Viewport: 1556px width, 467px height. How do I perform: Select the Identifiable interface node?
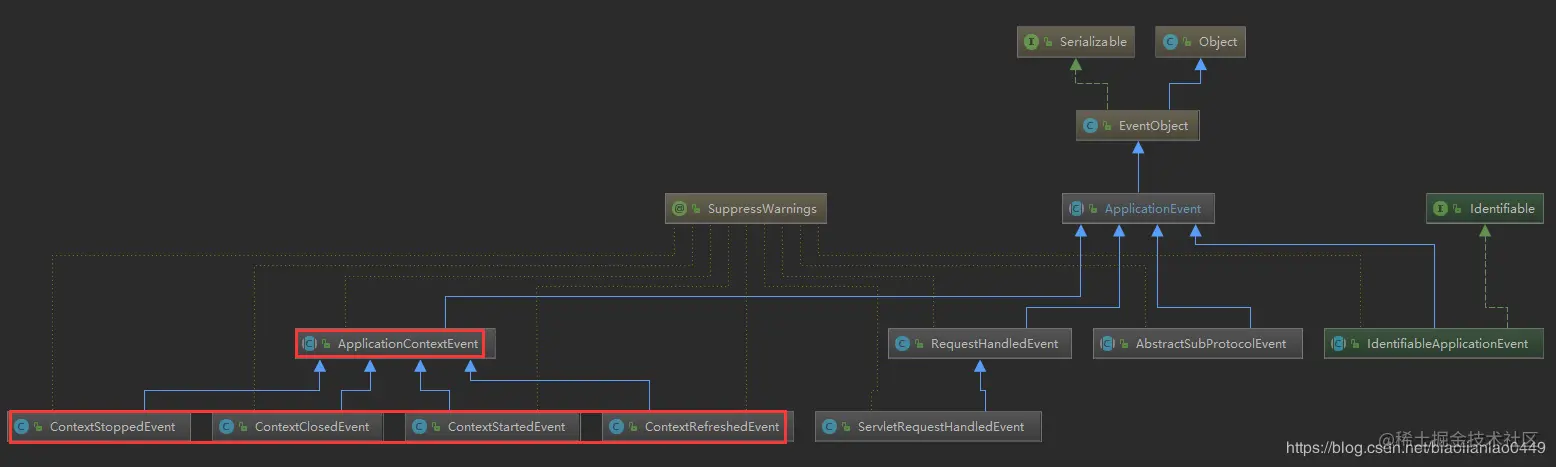click(x=1485, y=209)
